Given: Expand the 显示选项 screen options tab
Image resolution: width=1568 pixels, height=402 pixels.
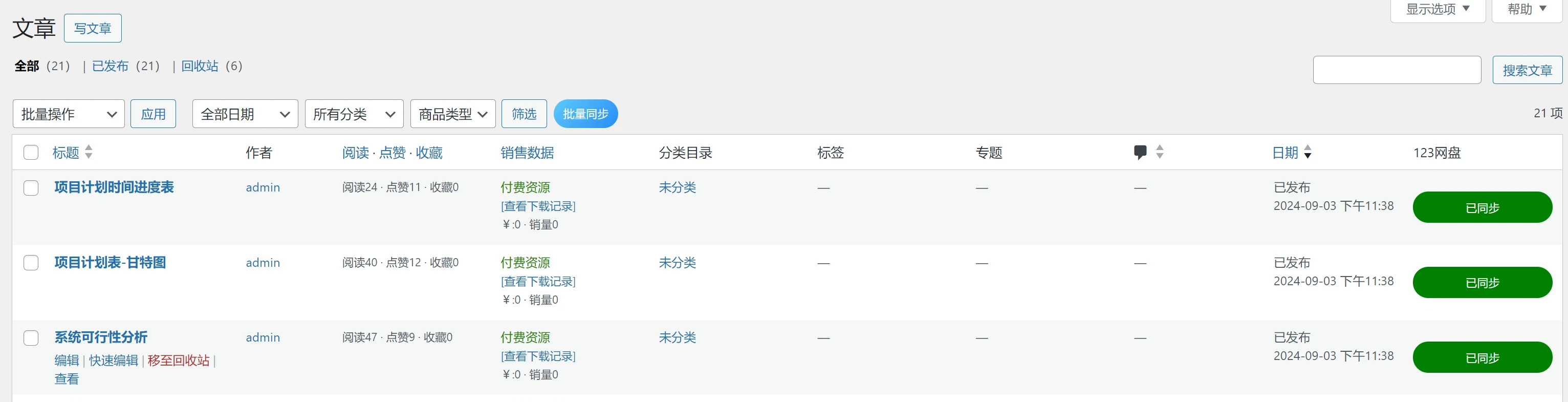Looking at the screenshot, I should (x=1437, y=9).
